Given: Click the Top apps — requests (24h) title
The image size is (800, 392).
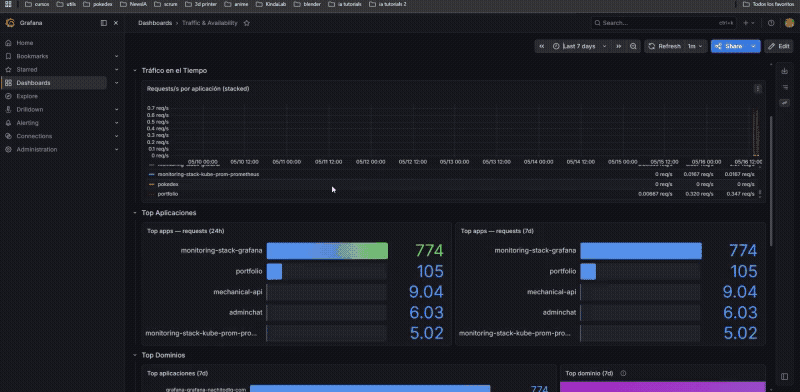Looking at the screenshot, I should click(185, 231).
